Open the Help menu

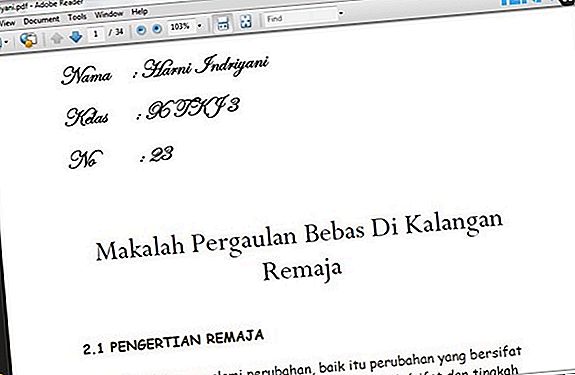[139, 12]
